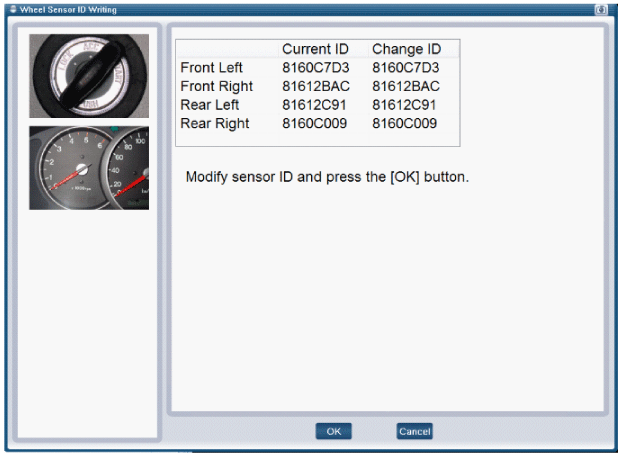Select the instrument cluster gauge image

pyautogui.click(x=89, y=168)
